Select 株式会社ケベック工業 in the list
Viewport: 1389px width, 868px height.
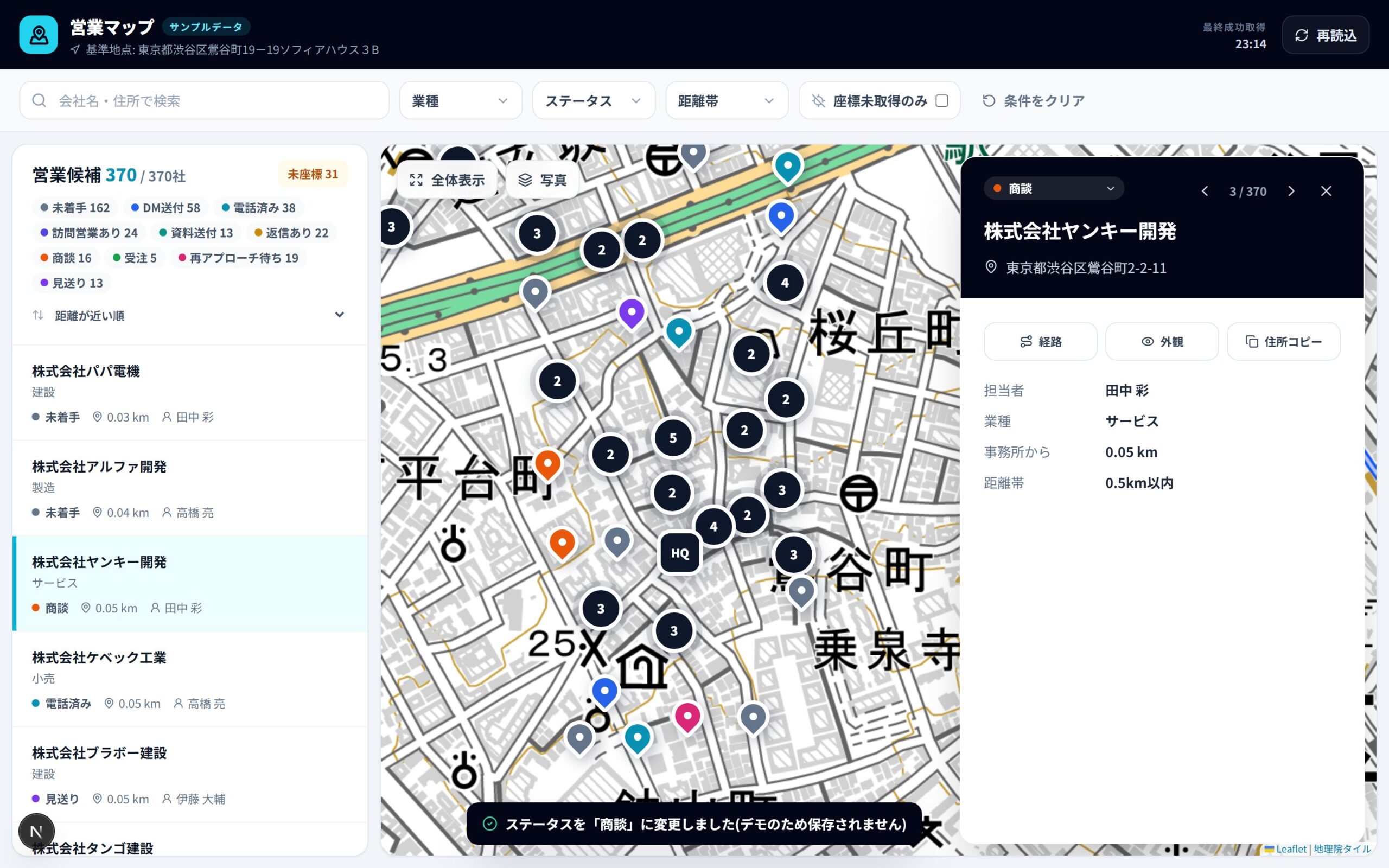tap(190, 679)
